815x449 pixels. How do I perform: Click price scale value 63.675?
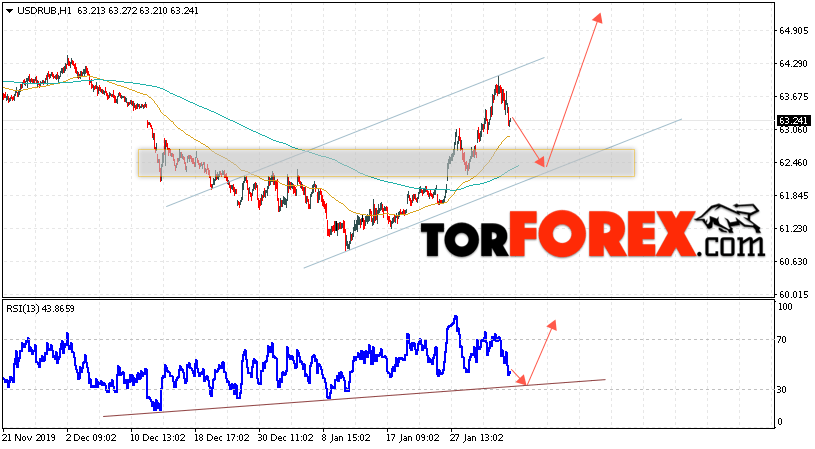[x=793, y=97]
